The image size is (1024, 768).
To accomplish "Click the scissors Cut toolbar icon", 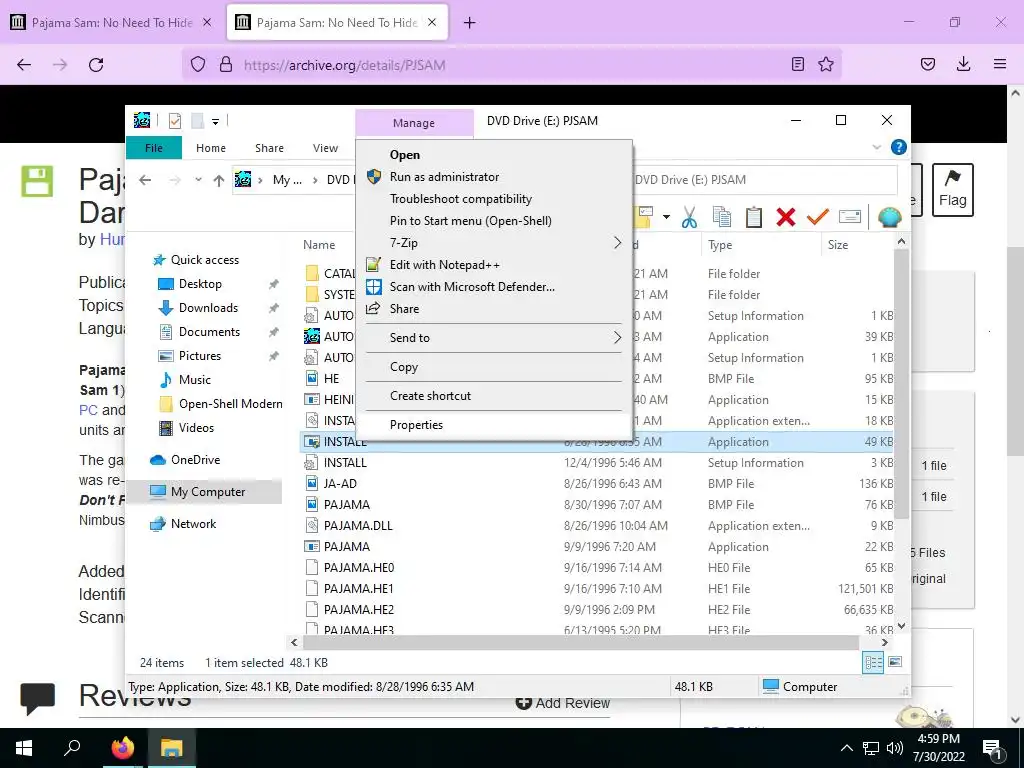I will [x=689, y=217].
